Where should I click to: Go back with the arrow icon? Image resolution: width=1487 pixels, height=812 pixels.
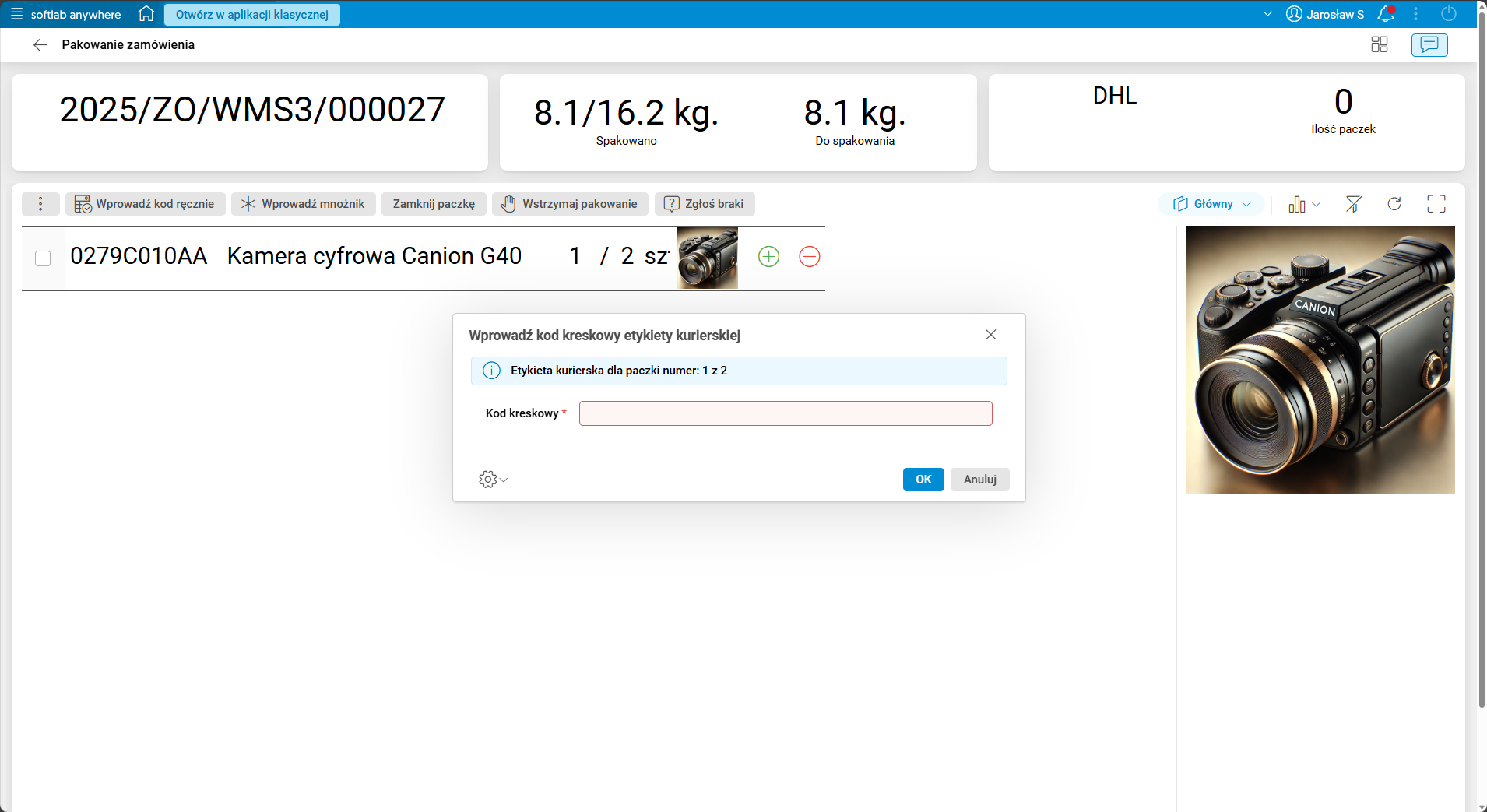pos(40,45)
